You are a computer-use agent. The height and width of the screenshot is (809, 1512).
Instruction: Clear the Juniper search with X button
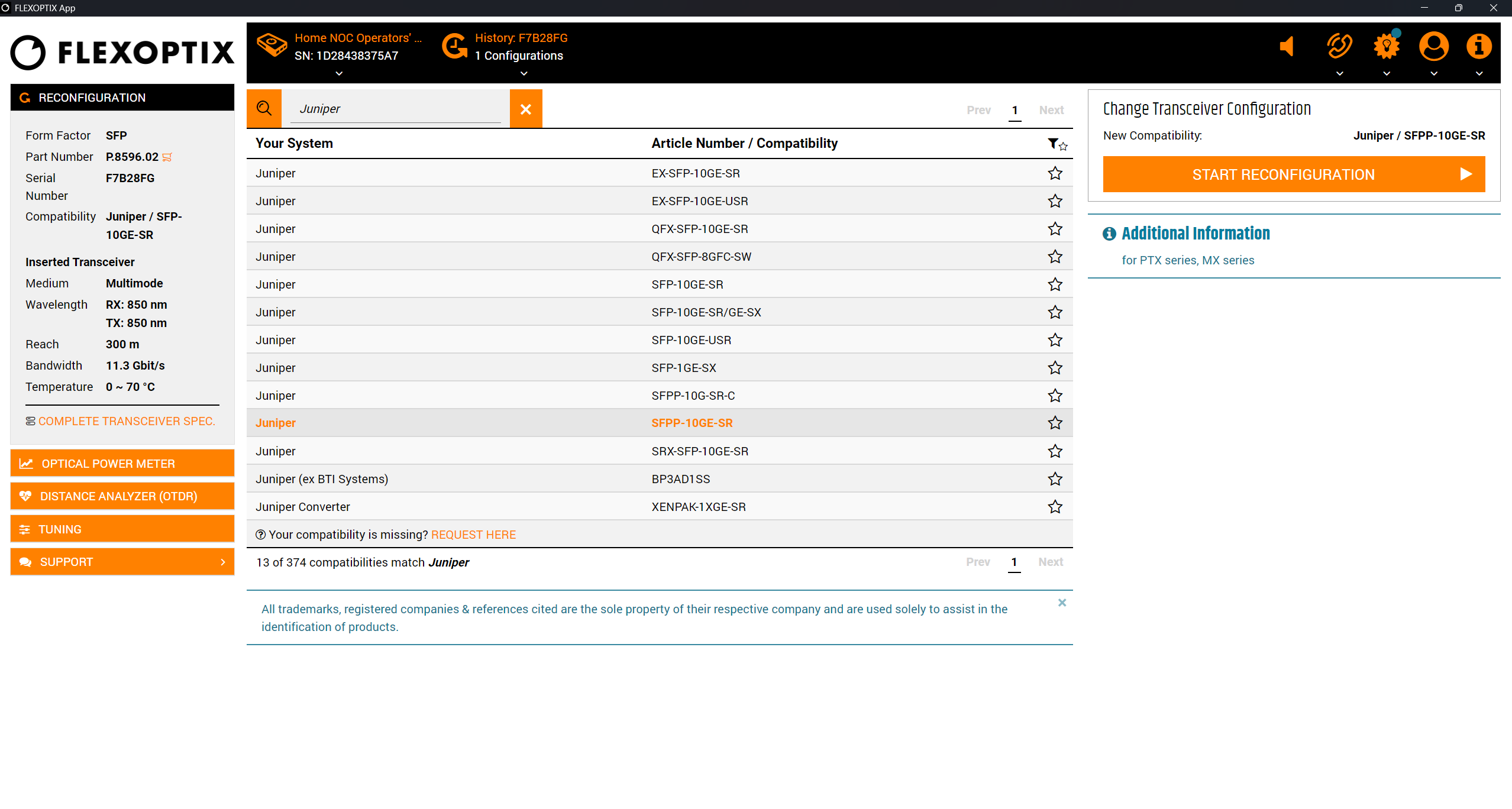tap(525, 109)
